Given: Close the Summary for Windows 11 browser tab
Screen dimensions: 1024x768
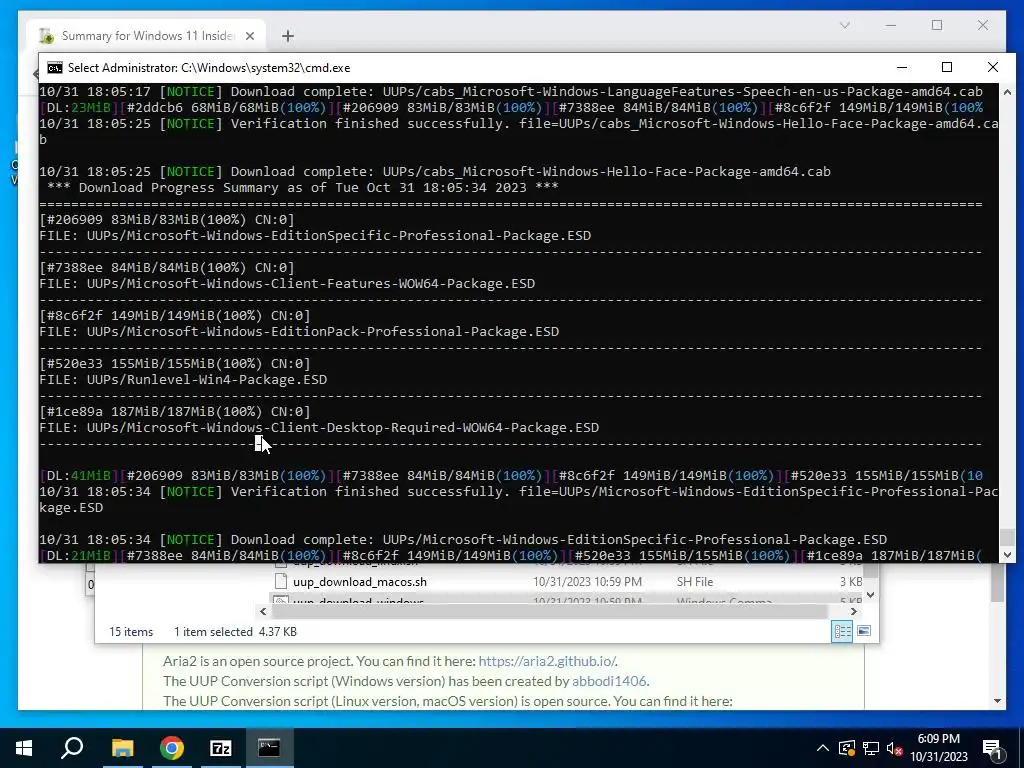Looking at the screenshot, I should pos(249,36).
